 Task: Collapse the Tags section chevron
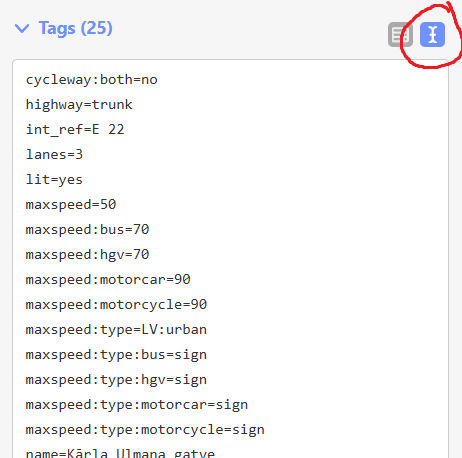(22, 28)
